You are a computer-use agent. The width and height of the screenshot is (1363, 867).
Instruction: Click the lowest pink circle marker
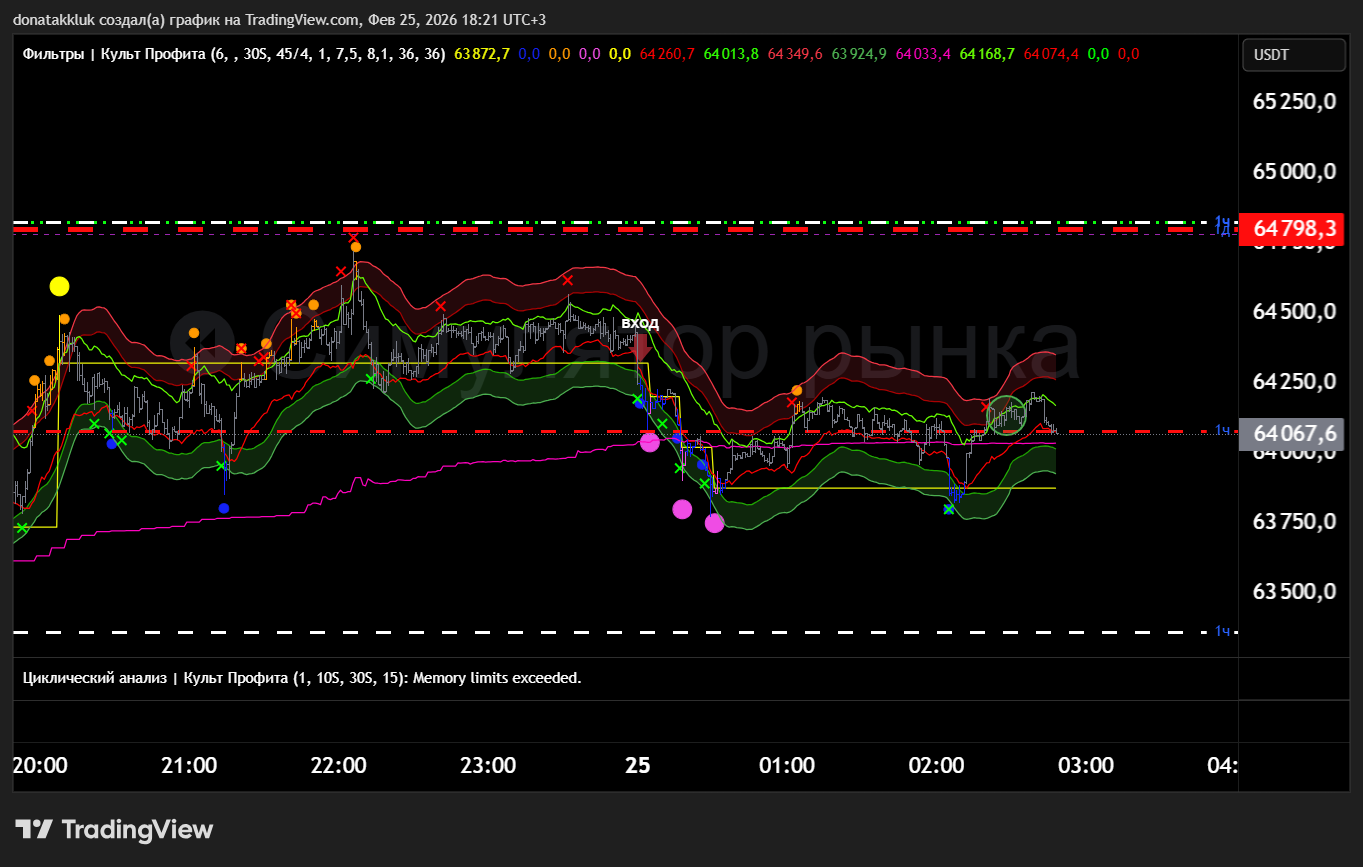pyautogui.click(x=714, y=523)
